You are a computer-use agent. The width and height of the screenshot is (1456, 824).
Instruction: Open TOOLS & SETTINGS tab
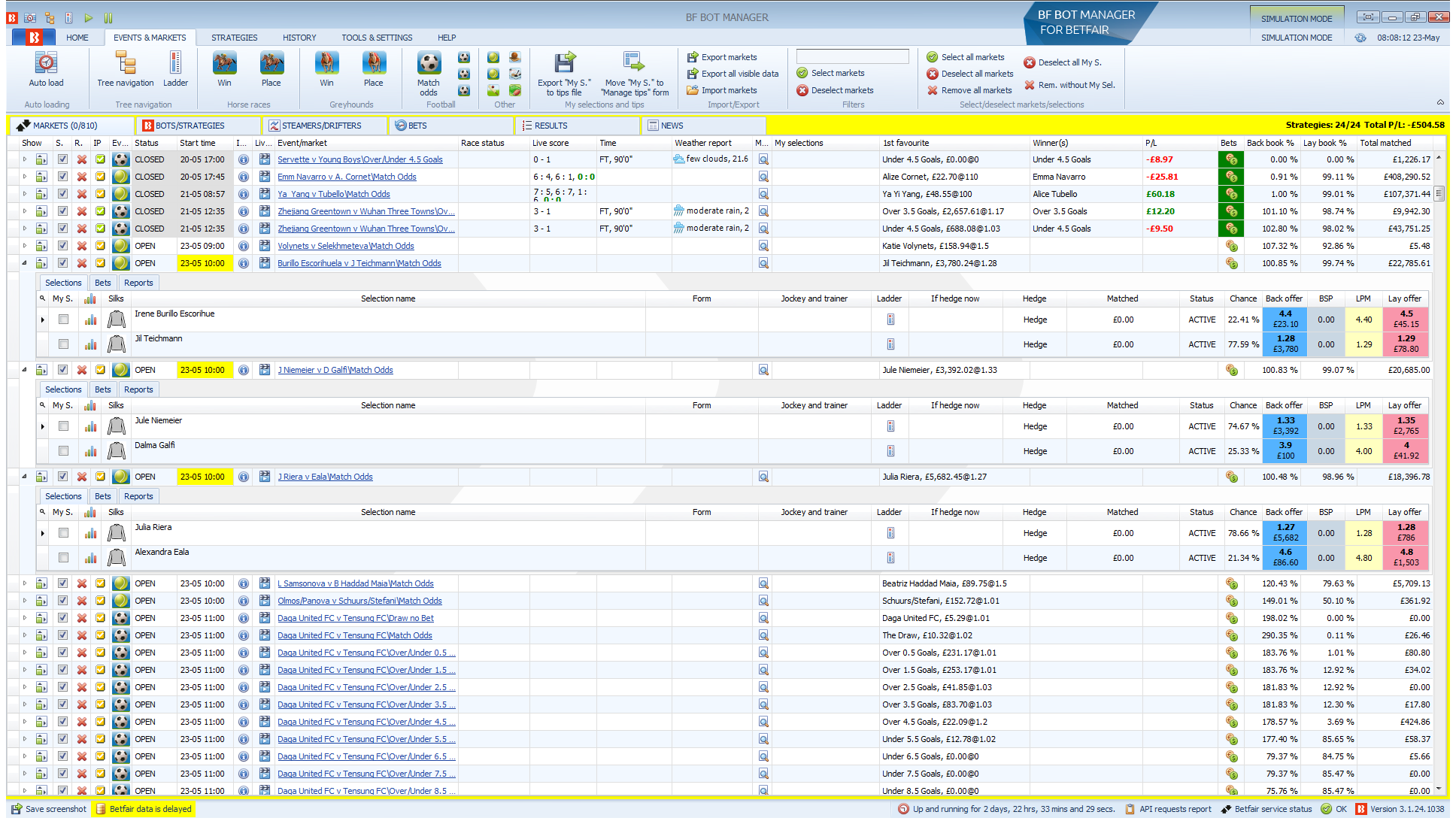pos(377,38)
